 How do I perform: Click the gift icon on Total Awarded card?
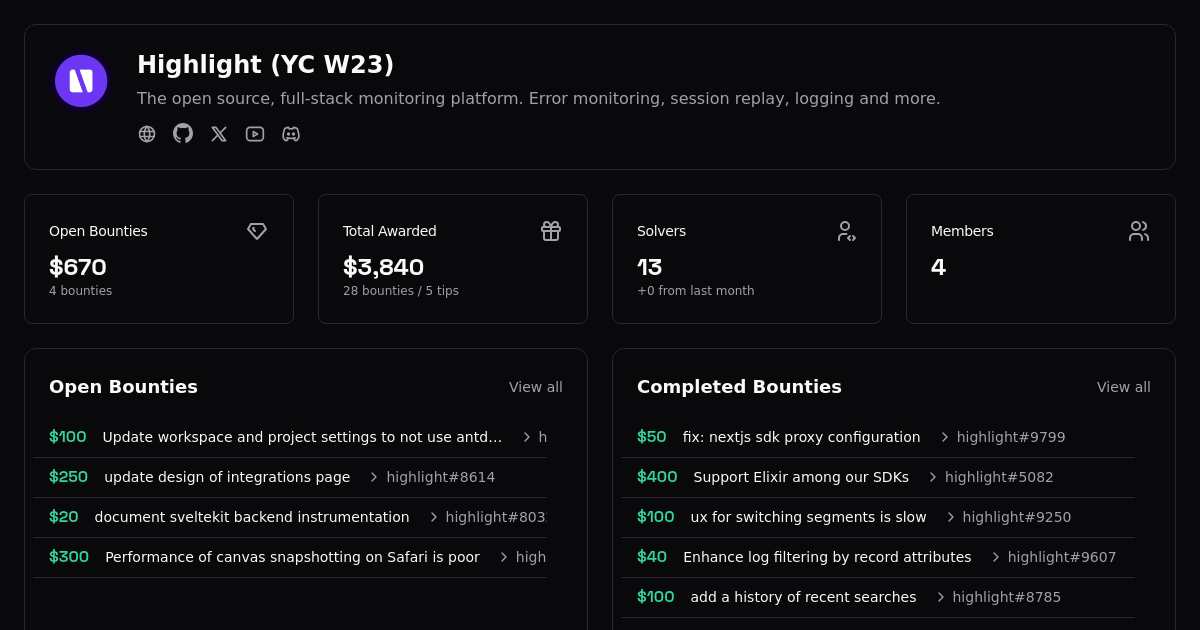tap(551, 231)
